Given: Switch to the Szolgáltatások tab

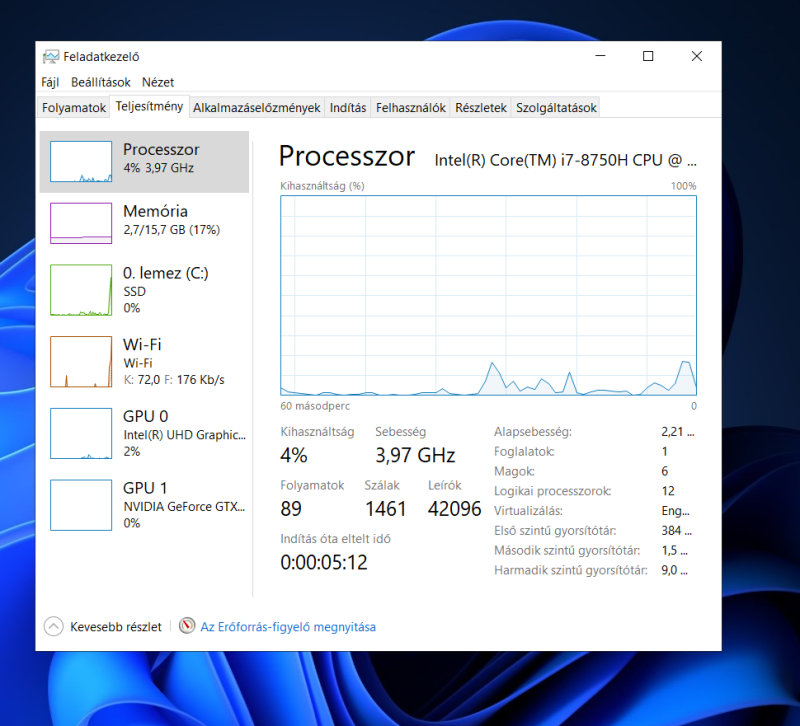Looking at the screenshot, I should point(556,108).
